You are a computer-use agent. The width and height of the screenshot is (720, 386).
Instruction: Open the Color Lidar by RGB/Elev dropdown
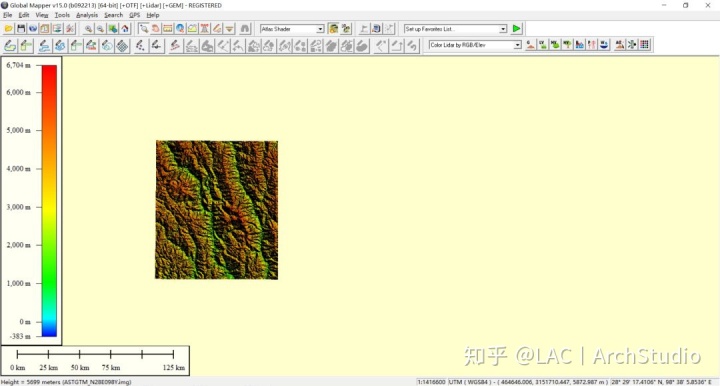475,45
